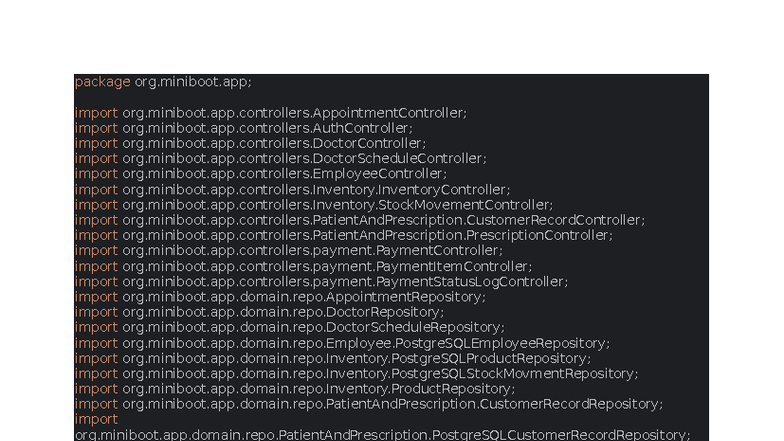Place cursor on the DoctorController; import line
Screen dimensions: 784x441
tap(250, 144)
